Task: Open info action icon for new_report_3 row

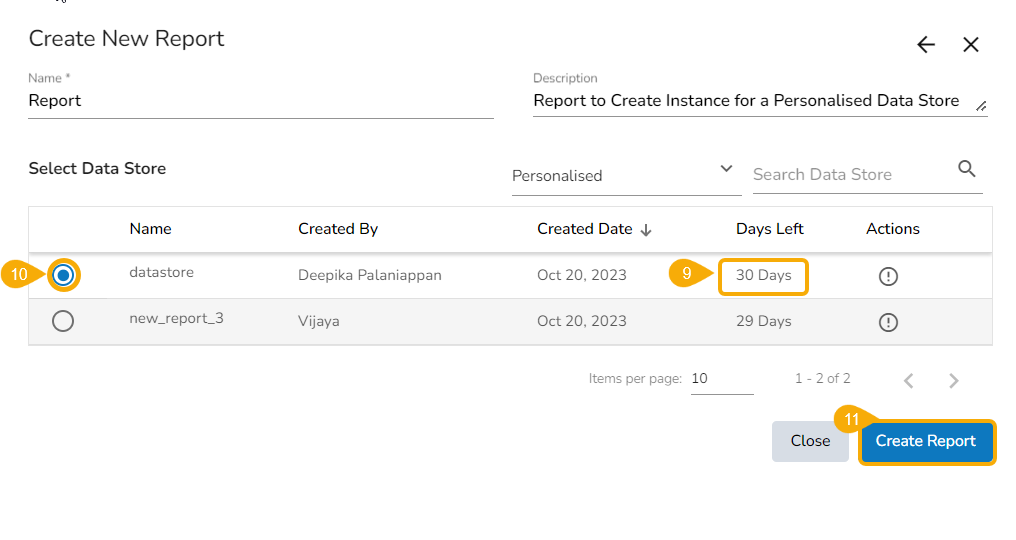Action: pyautogui.click(x=888, y=322)
